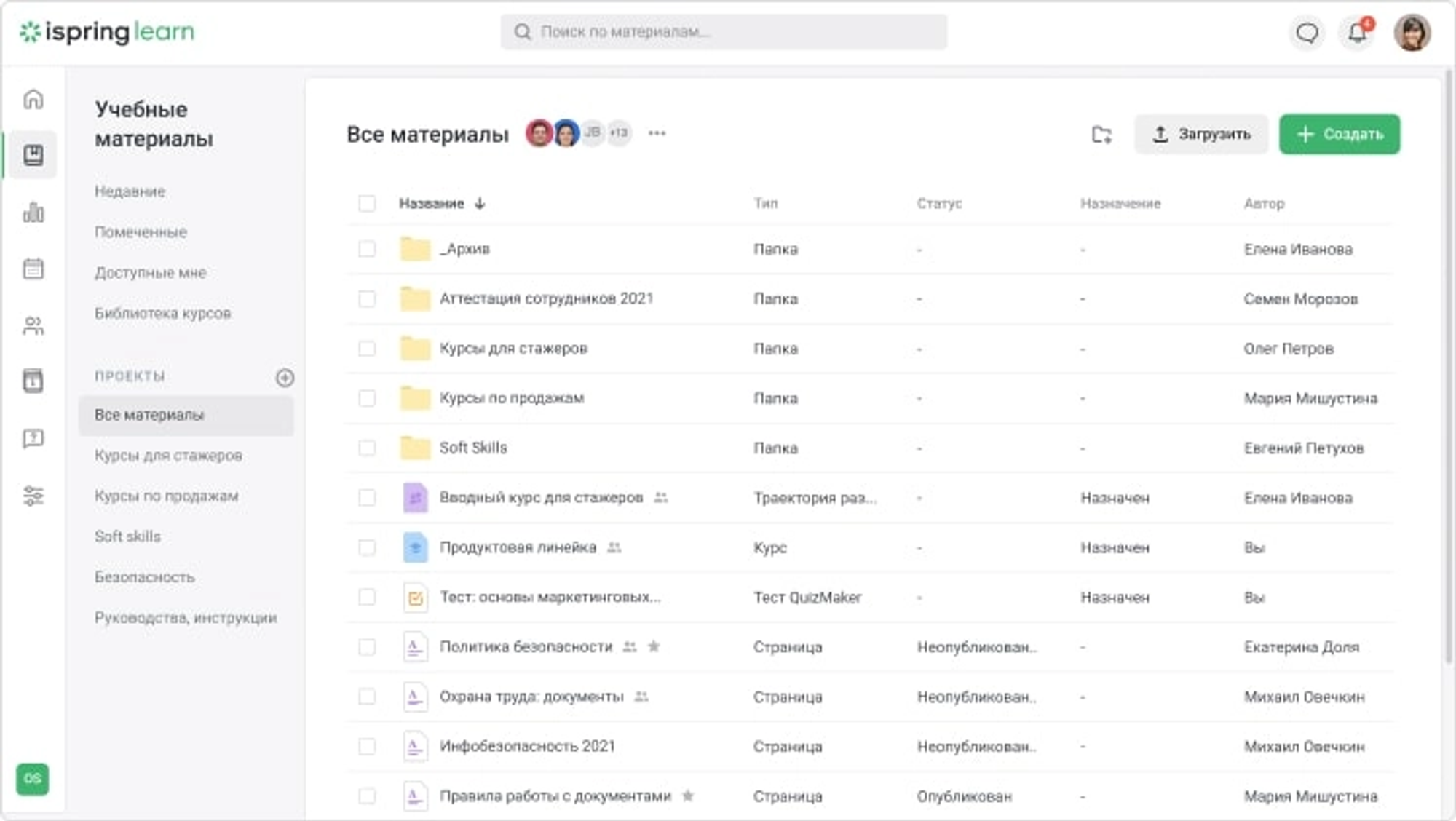
Task: Click inside the Поиск по материалам search field
Action: [x=724, y=31]
